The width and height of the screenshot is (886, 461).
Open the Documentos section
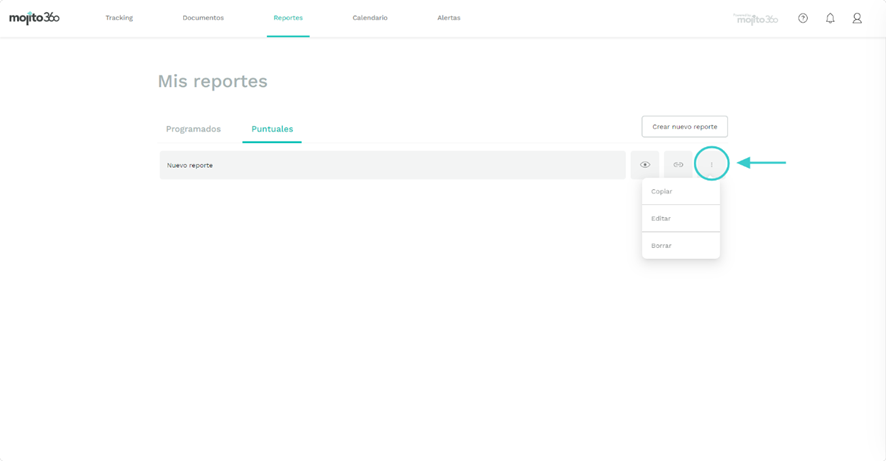coord(203,18)
